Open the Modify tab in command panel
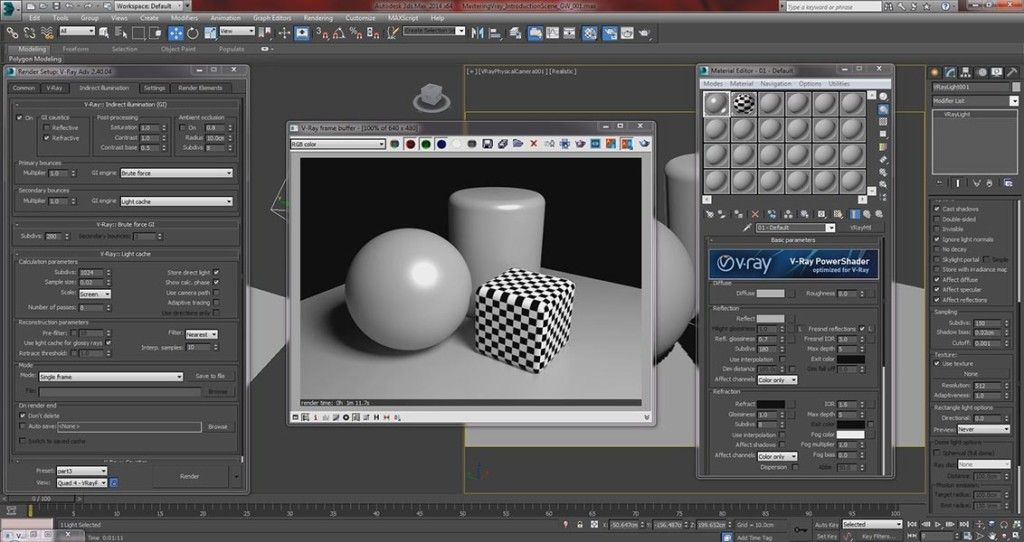Viewport: 1024px width, 542px height. click(948, 72)
